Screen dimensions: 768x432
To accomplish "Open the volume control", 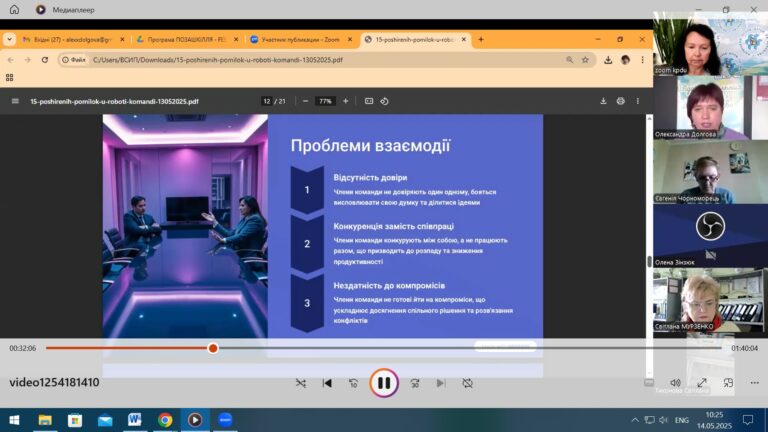I will pyautogui.click(x=675, y=383).
